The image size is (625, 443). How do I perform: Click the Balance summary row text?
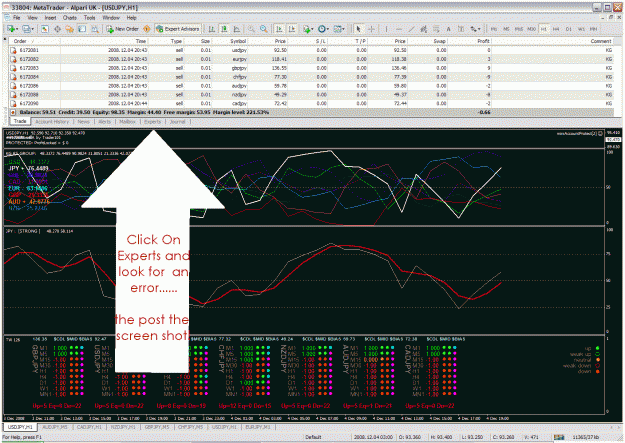pyautogui.click(x=144, y=112)
